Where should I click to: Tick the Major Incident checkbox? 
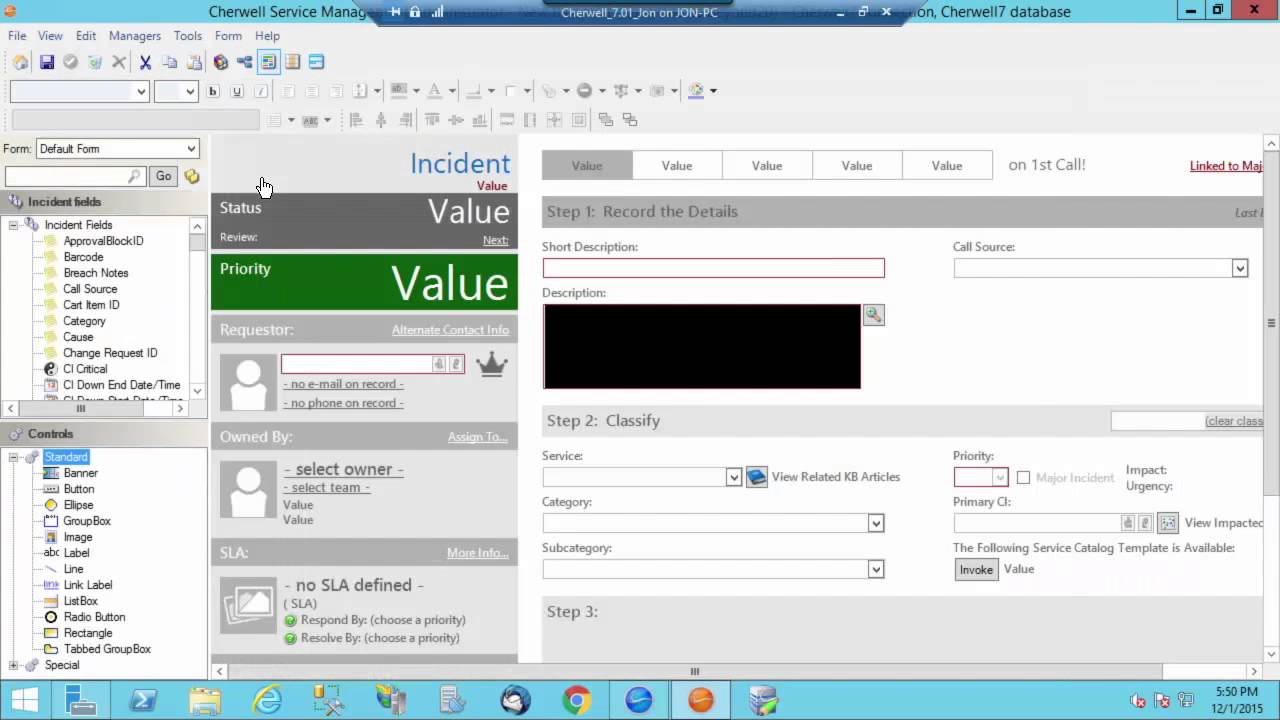[x=1023, y=478]
